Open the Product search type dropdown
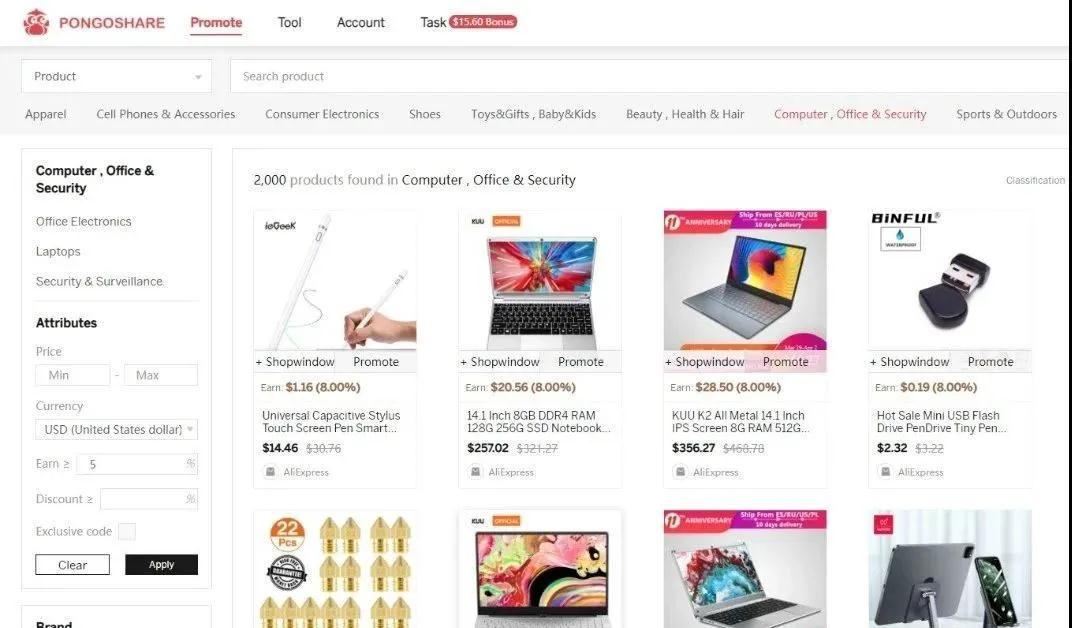This screenshot has height=628, width=1072. coord(116,76)
